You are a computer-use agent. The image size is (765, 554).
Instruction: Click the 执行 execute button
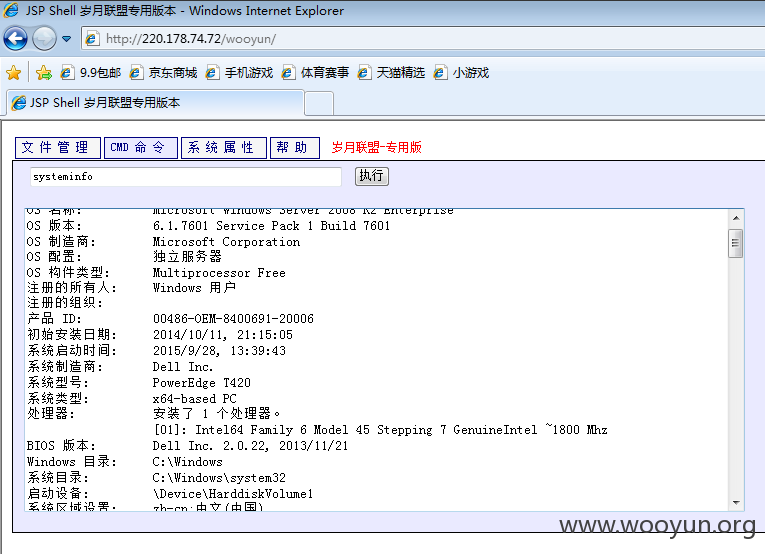click(x=372, y=176)
